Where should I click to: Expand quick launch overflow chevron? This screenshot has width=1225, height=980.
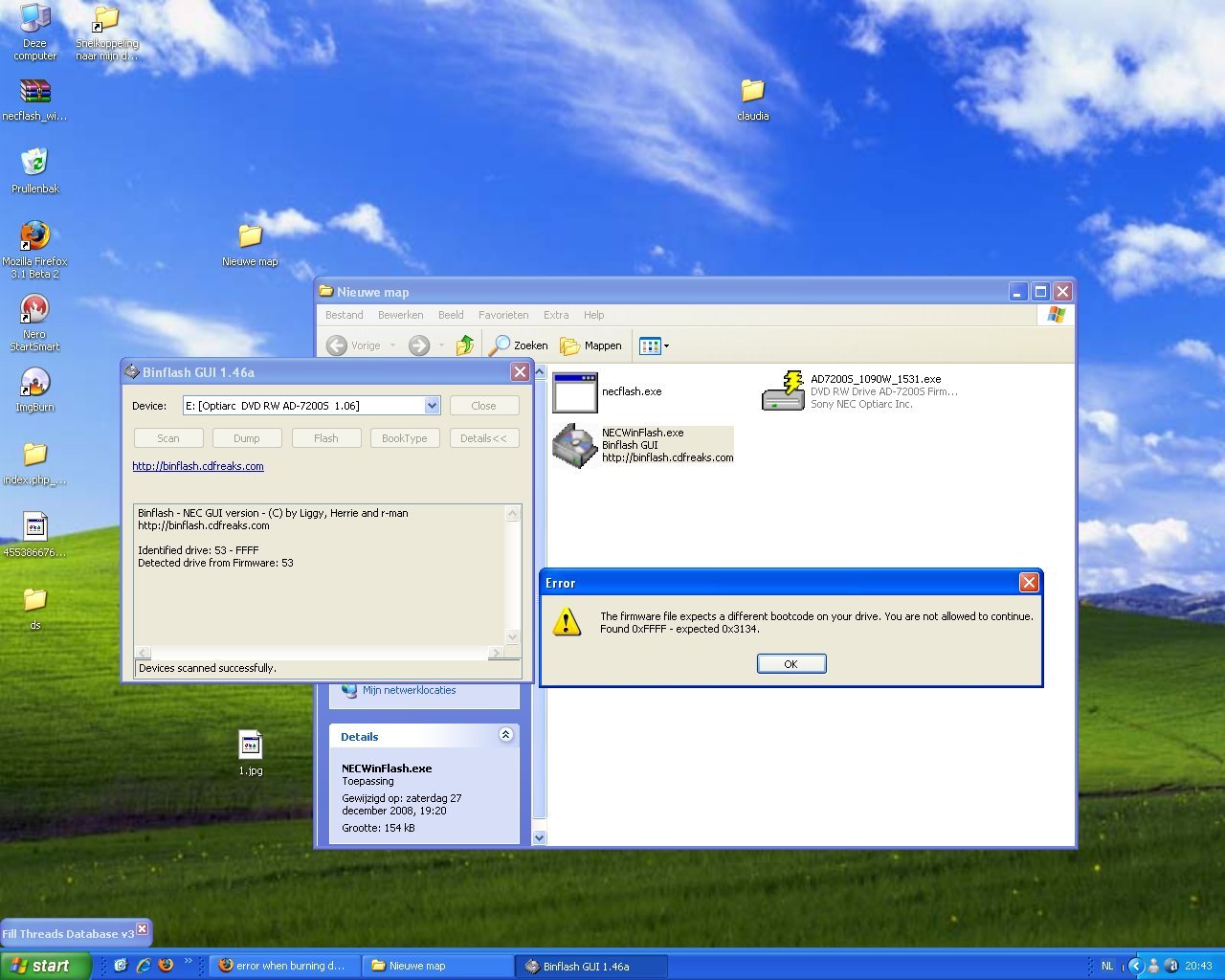click(188, 961)
